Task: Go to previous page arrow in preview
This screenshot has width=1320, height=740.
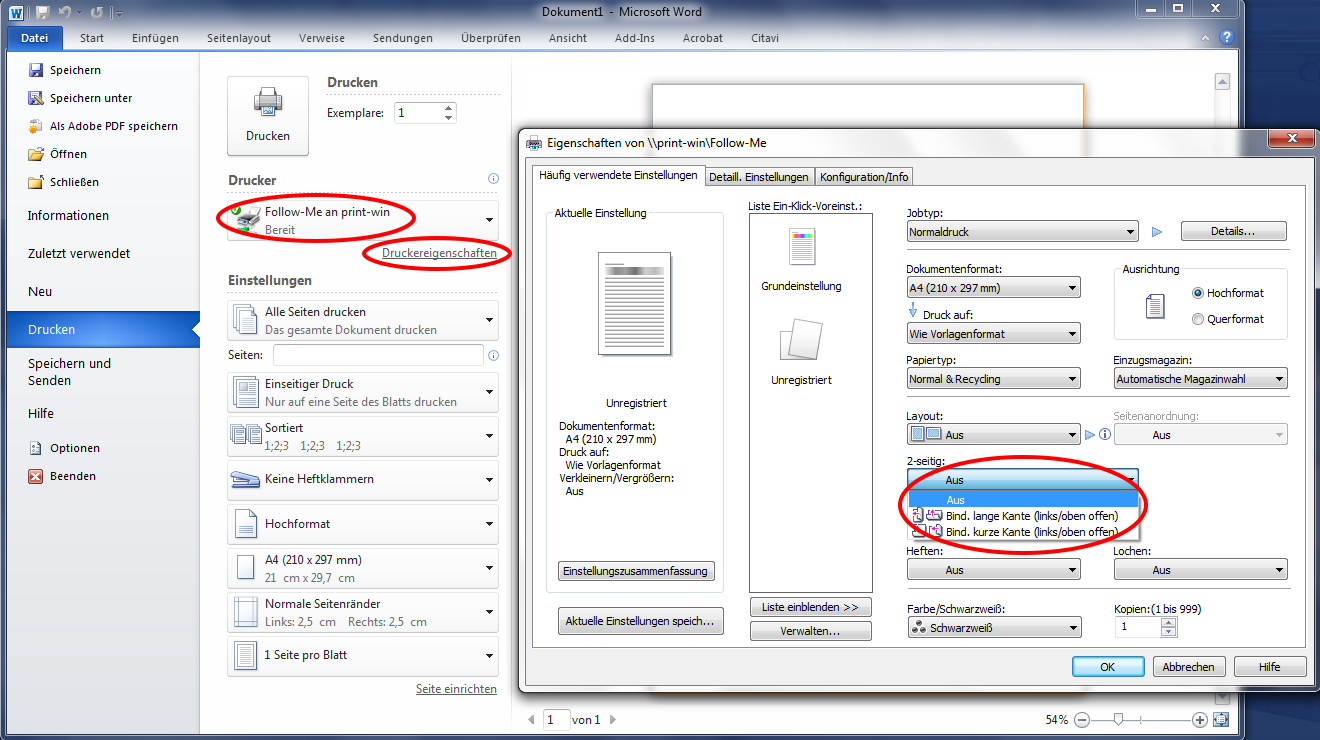Action: point(531,719)
